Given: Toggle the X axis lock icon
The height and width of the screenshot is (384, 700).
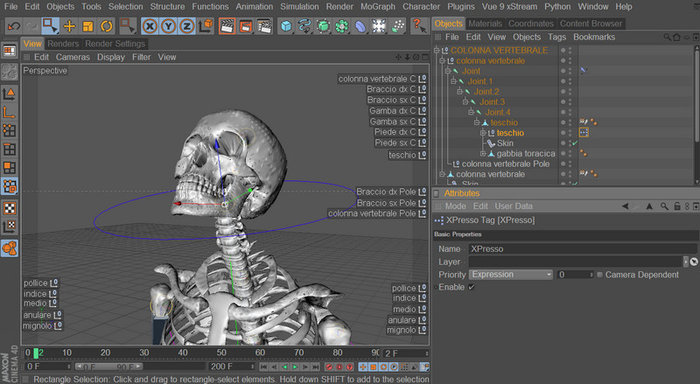Looking at the screenshot, I should [x=150, y=26].
